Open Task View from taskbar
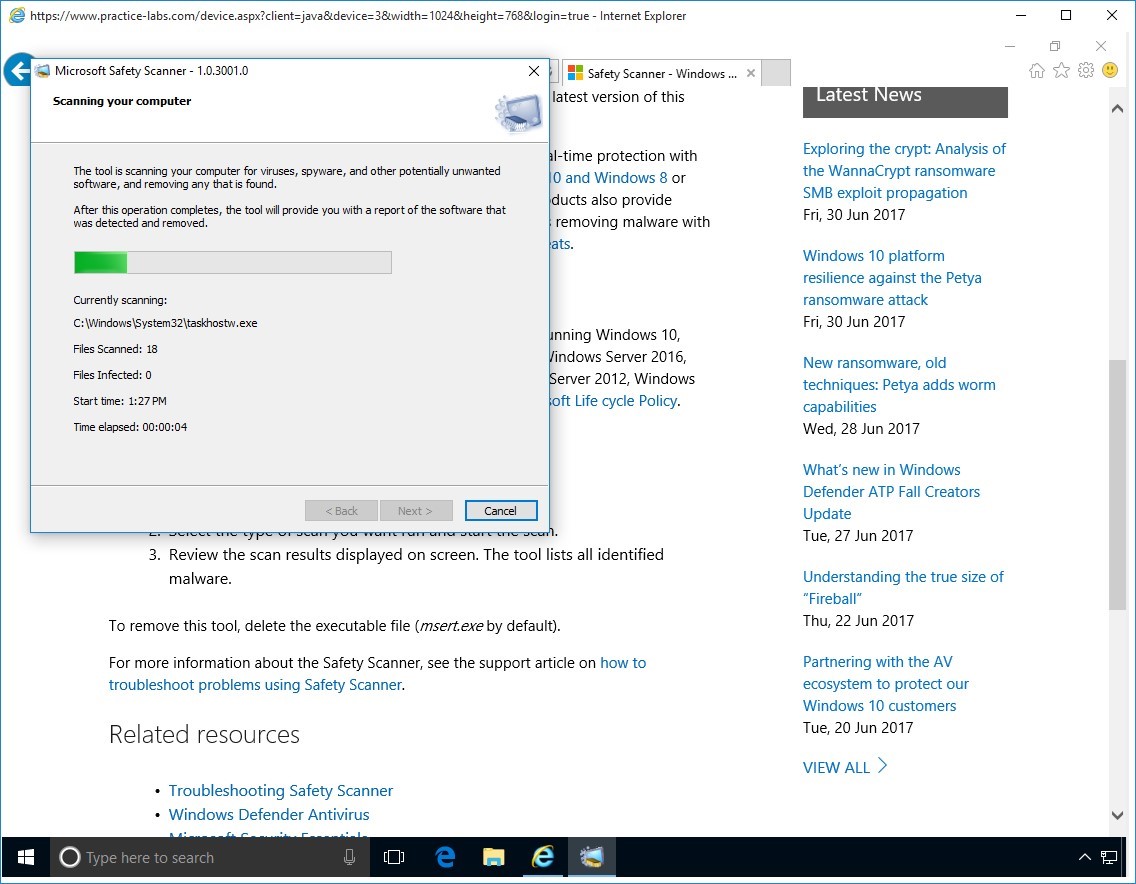 394,858
